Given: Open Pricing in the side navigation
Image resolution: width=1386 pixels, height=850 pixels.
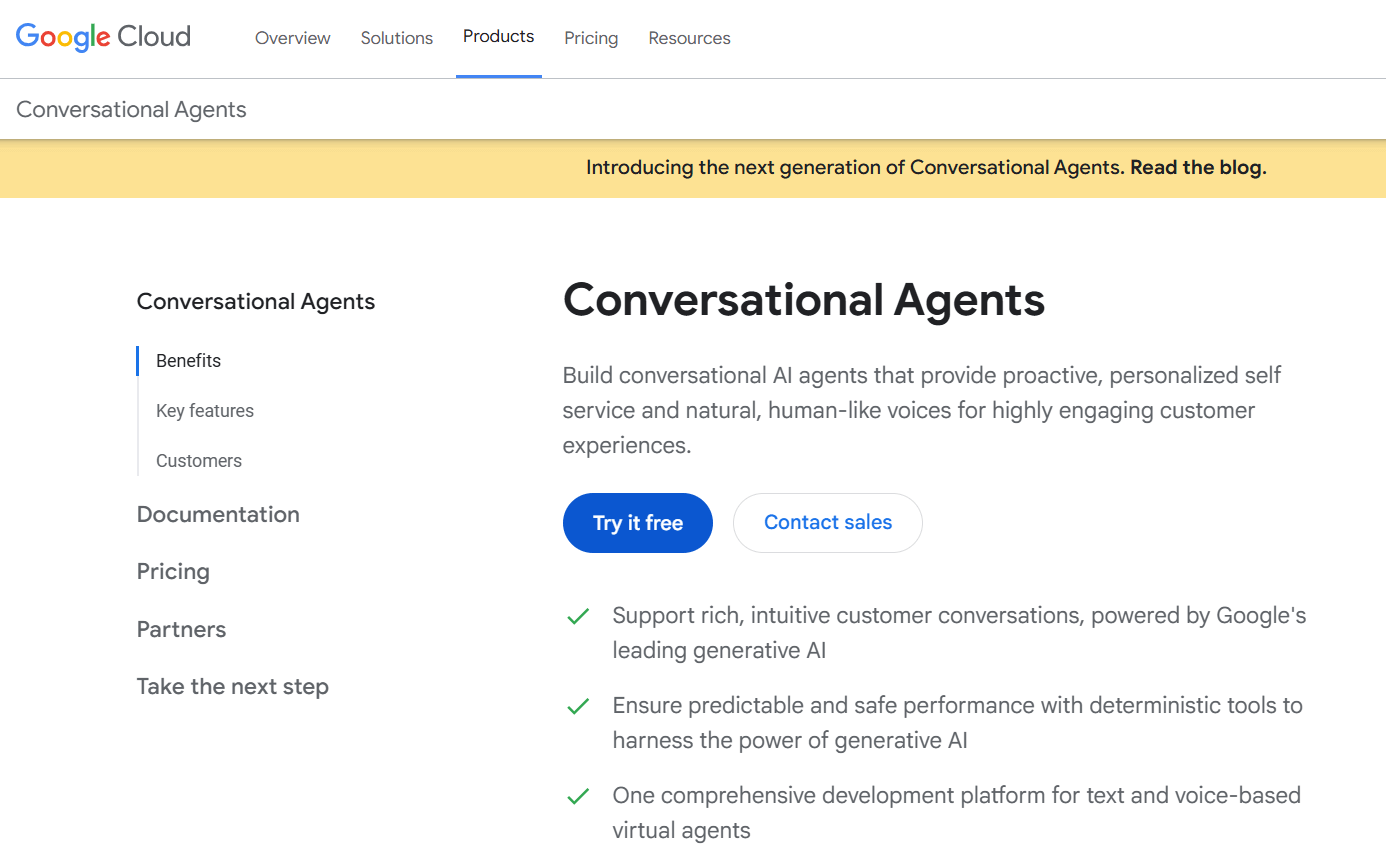Looking at the screenshot, I should [173, 572].
